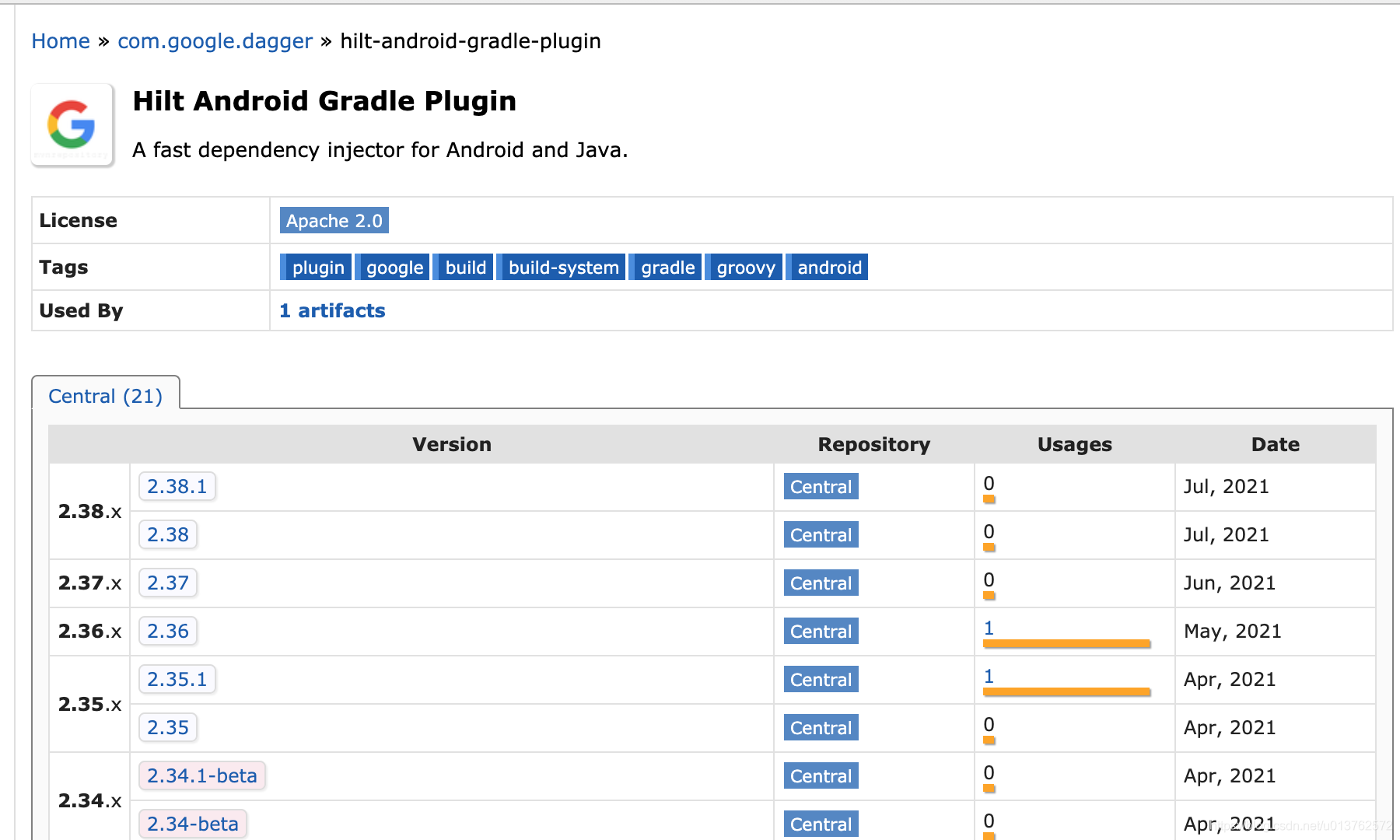Go to com.google.dagger group page
The width and height of the screenshot is (1400, 840).
pyautogui.click(x=215, y=41)
